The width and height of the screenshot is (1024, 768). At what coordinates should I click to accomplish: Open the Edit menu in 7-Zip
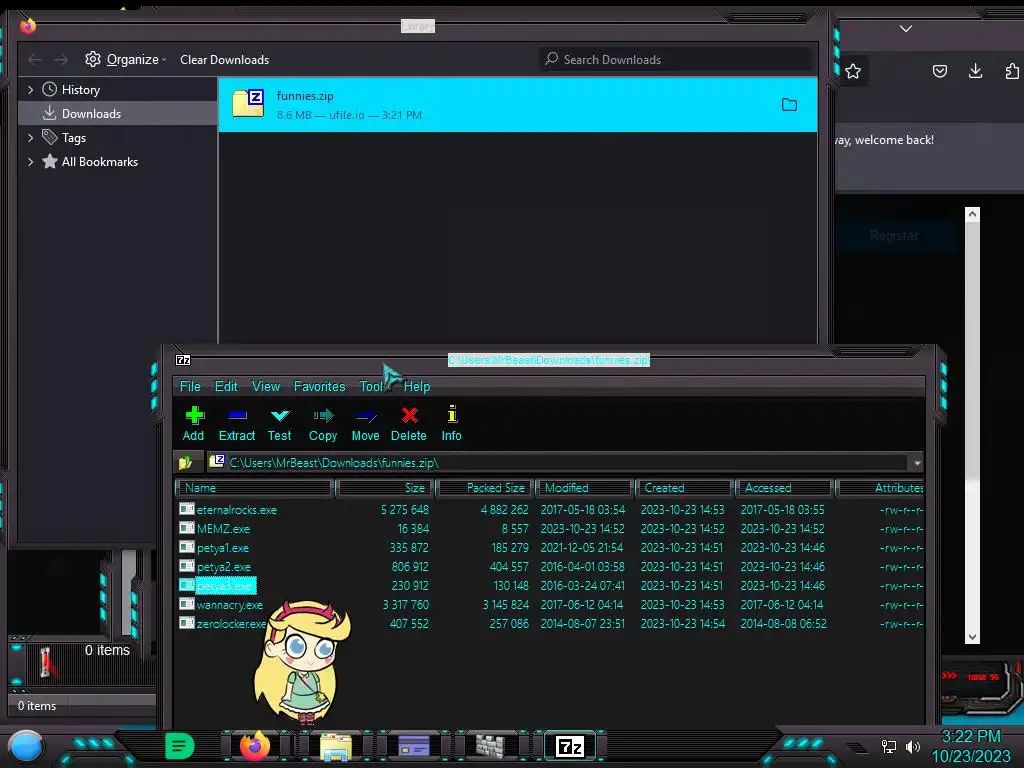226,387
